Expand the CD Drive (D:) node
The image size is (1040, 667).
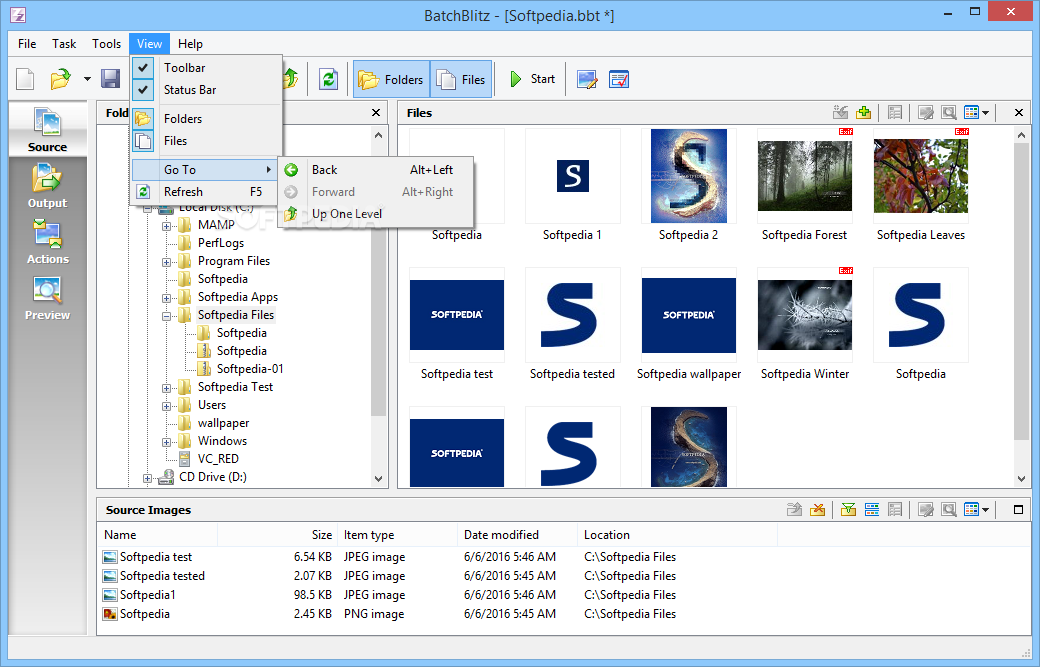[x=147, y=478]
